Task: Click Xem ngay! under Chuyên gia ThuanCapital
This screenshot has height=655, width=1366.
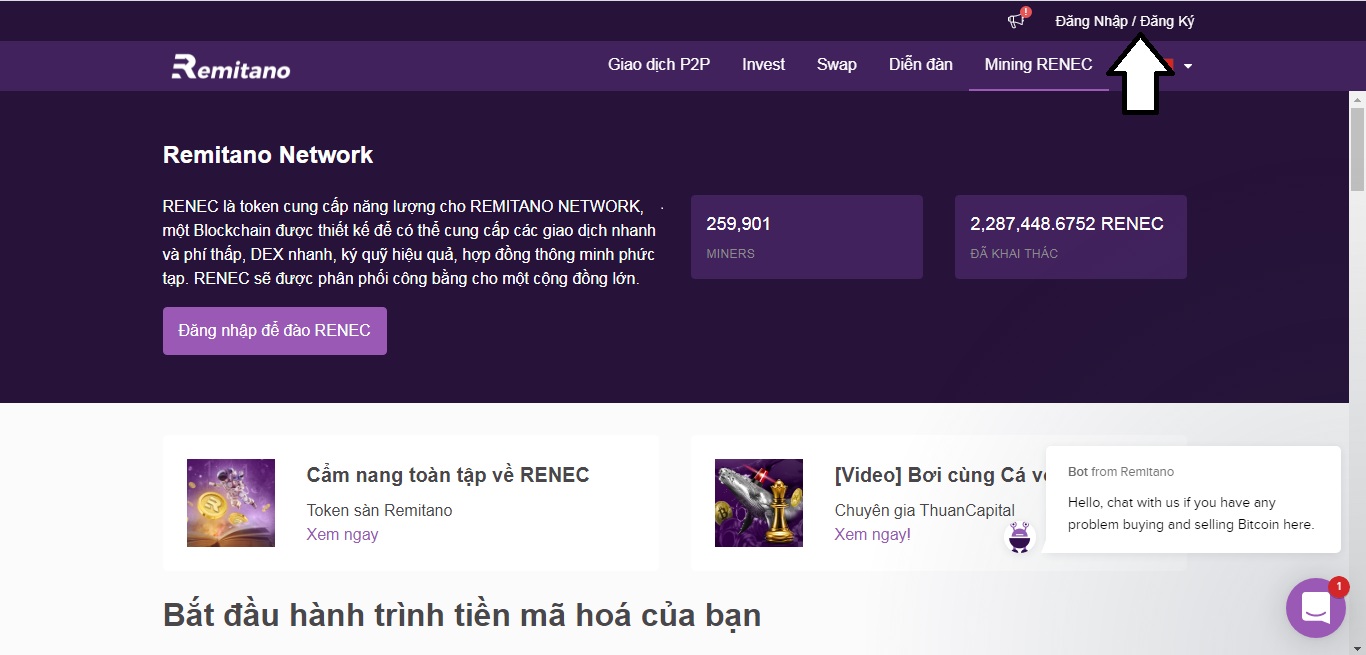Action: pos(873,534)
